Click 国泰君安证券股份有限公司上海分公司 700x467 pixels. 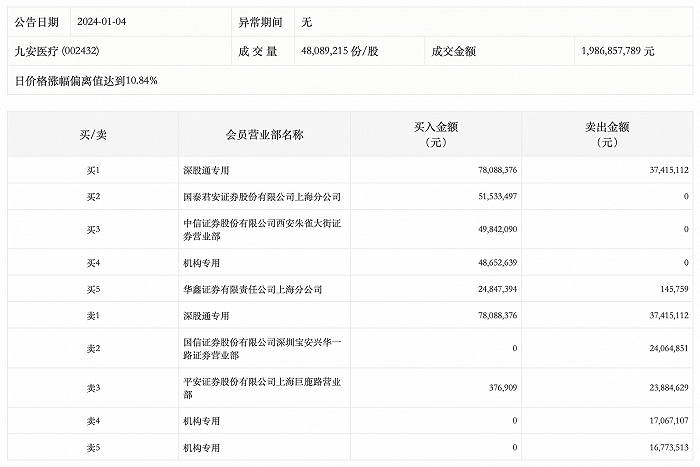point(262,196)
